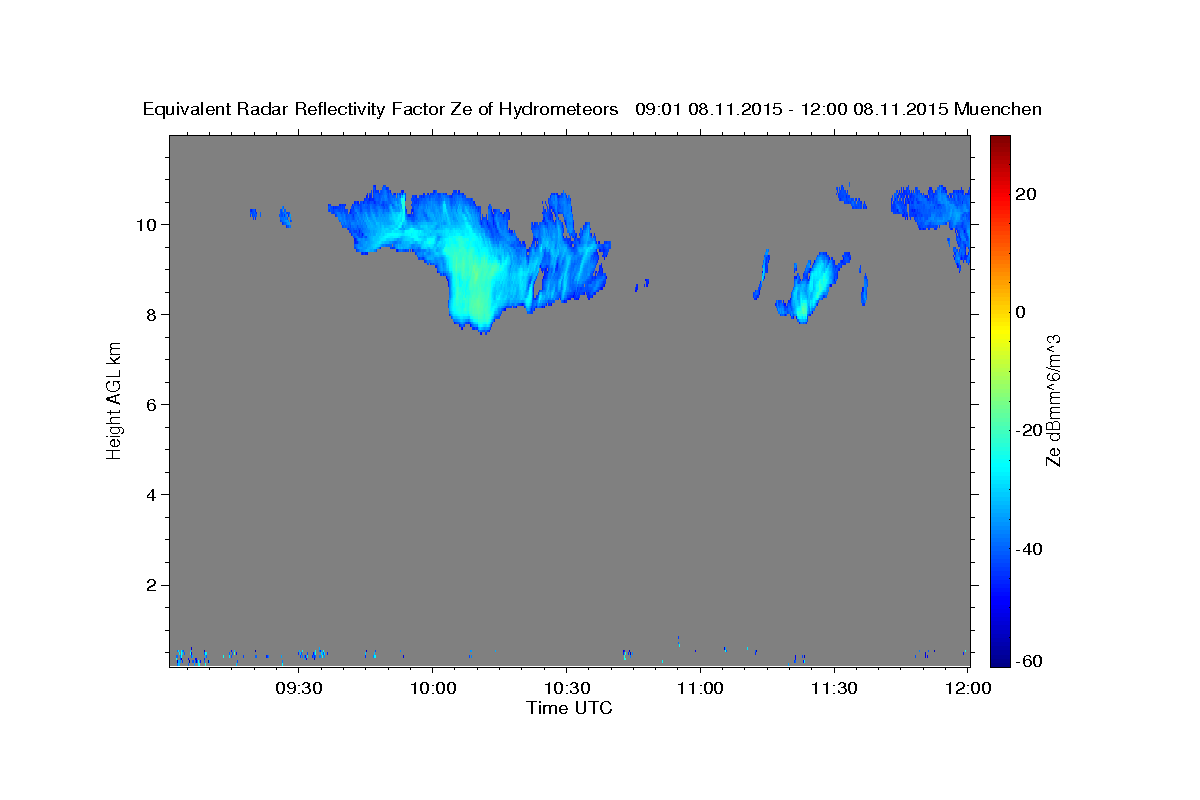Click the colorbar value '-60'
The image size is (1200, 800).
tap(1029, 661)
